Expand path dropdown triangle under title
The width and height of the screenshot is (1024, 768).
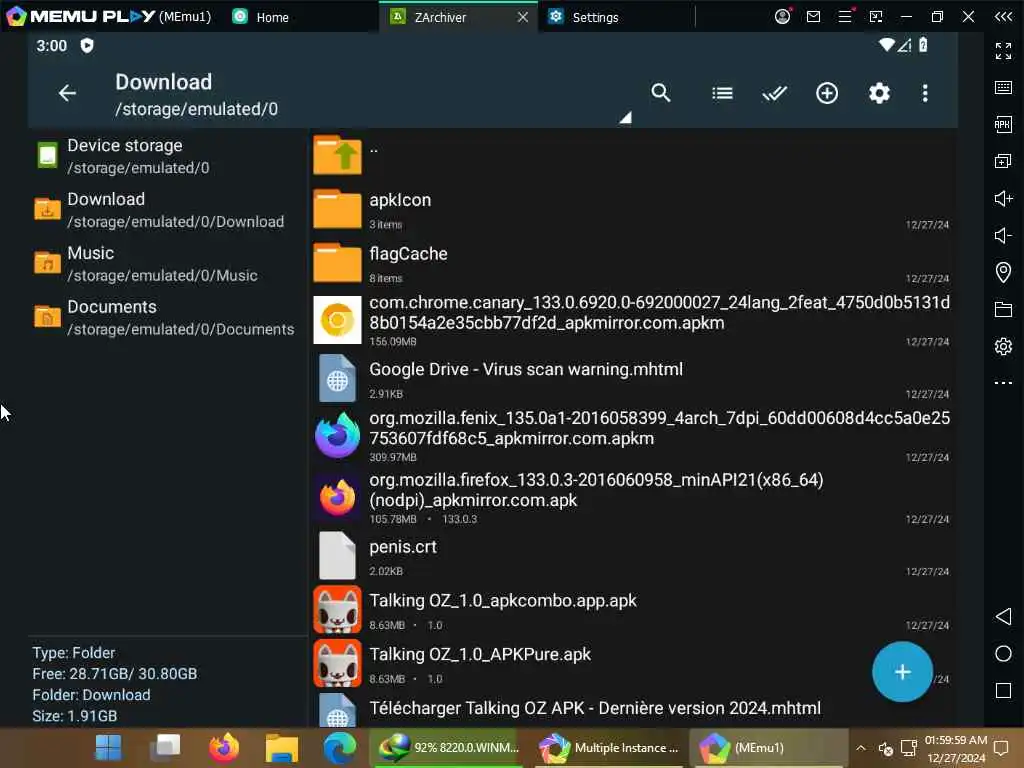point(625,118)
